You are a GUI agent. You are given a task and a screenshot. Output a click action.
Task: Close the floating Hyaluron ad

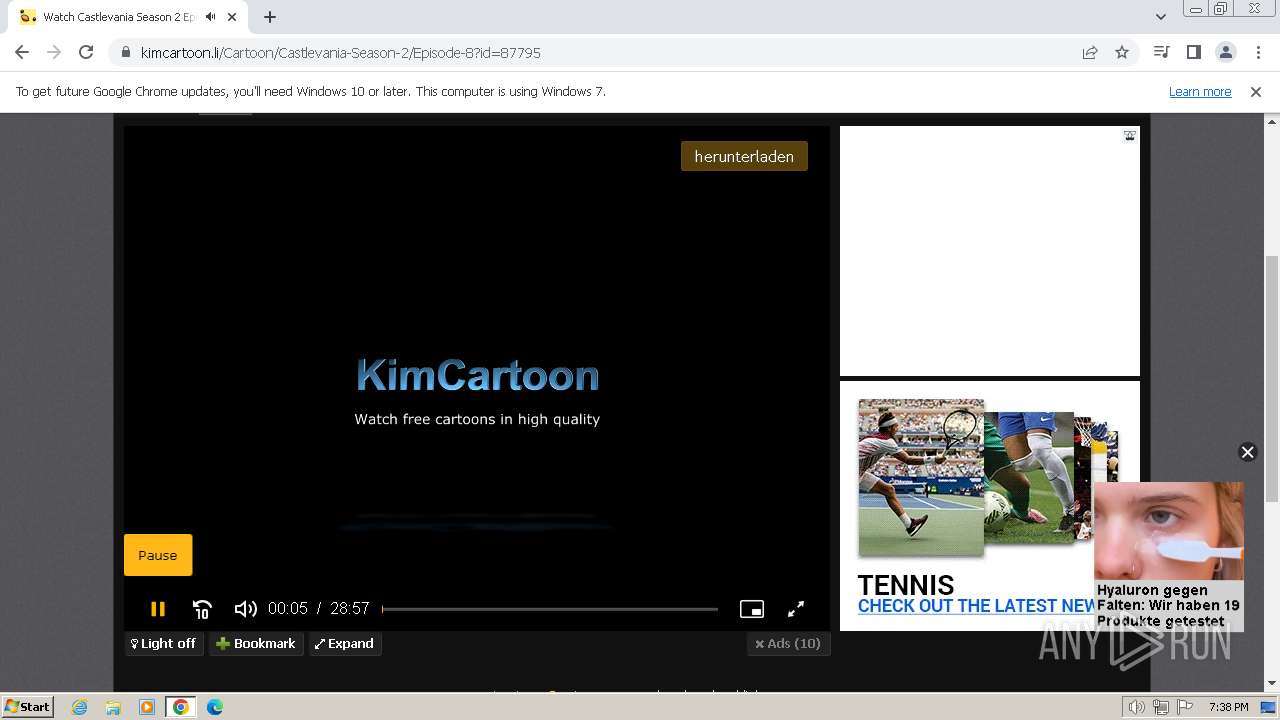(x=1247, y=452)
